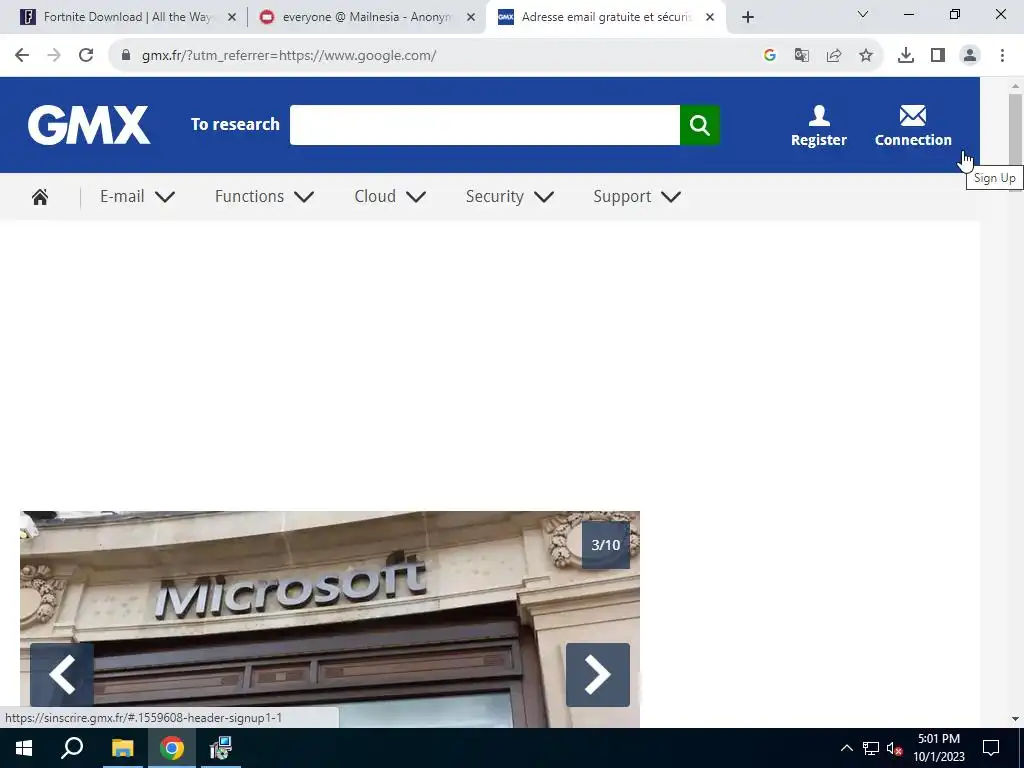Reload the page with the refresh icon
This screenshot has height=768, width=1024.
(x=86, y=56)
